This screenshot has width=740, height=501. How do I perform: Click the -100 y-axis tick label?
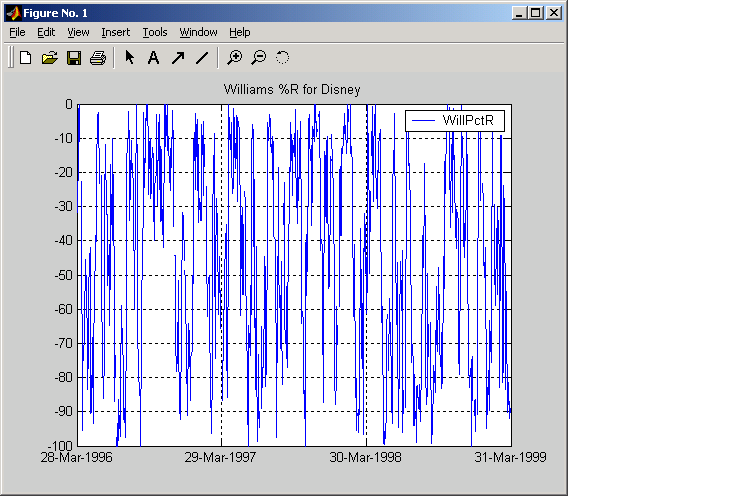61,446
